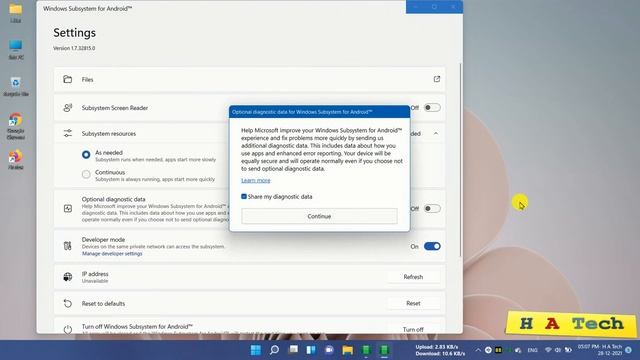Open the yellow folder on the desktop

click(x=16, y=12)
